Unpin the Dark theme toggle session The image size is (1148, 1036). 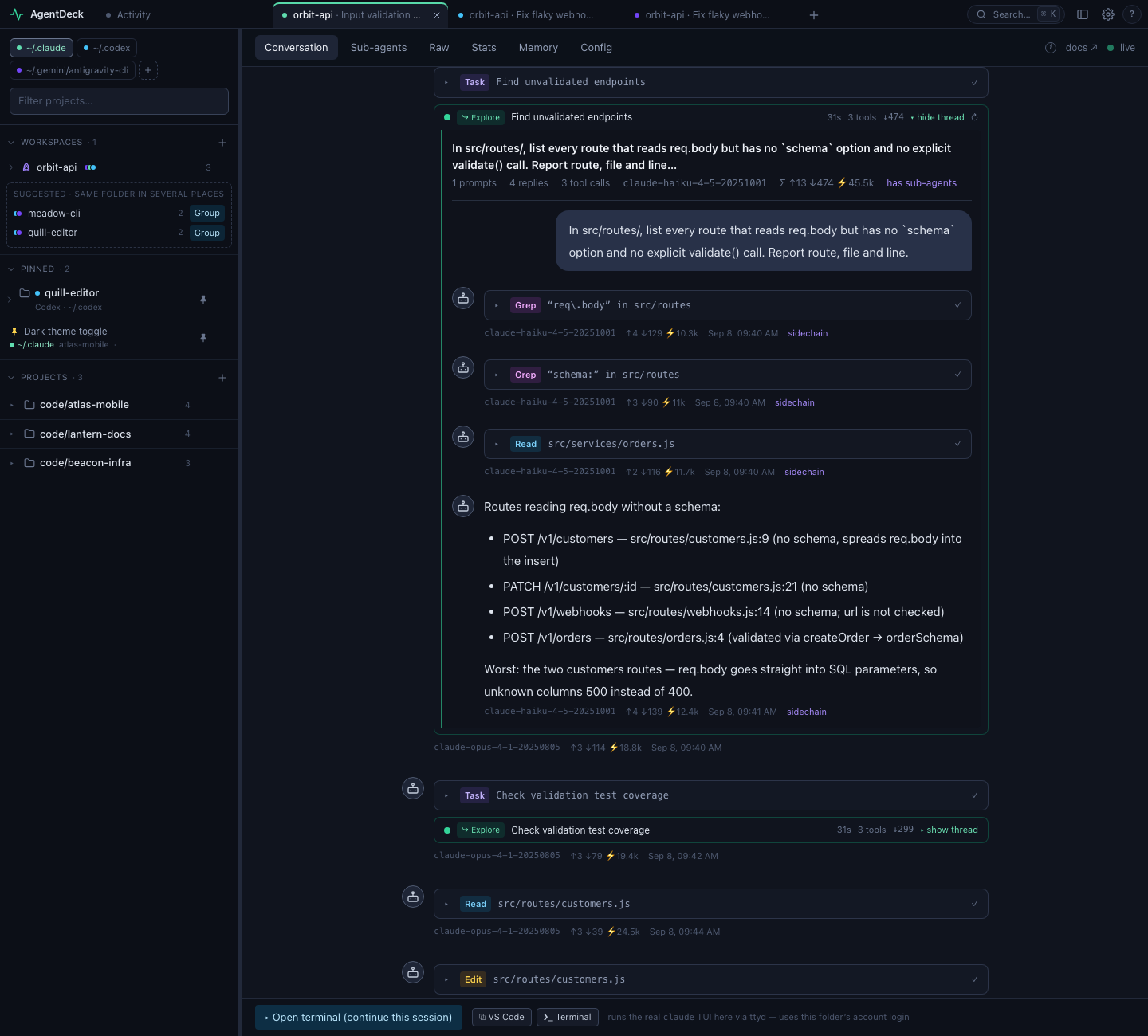tap(203, 338)
